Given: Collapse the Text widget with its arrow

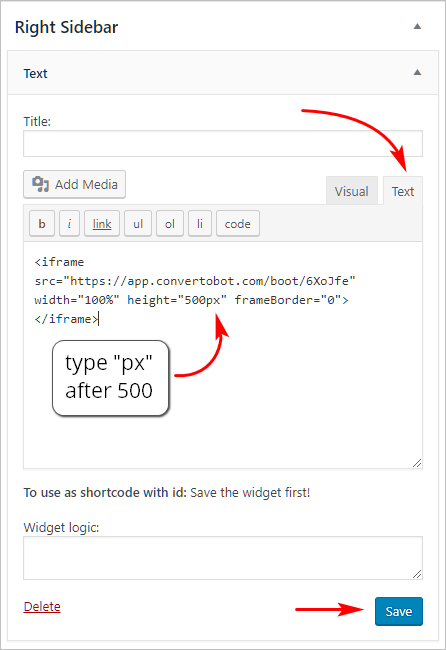Looking at the screenshot, I should (x=417, y=73).
